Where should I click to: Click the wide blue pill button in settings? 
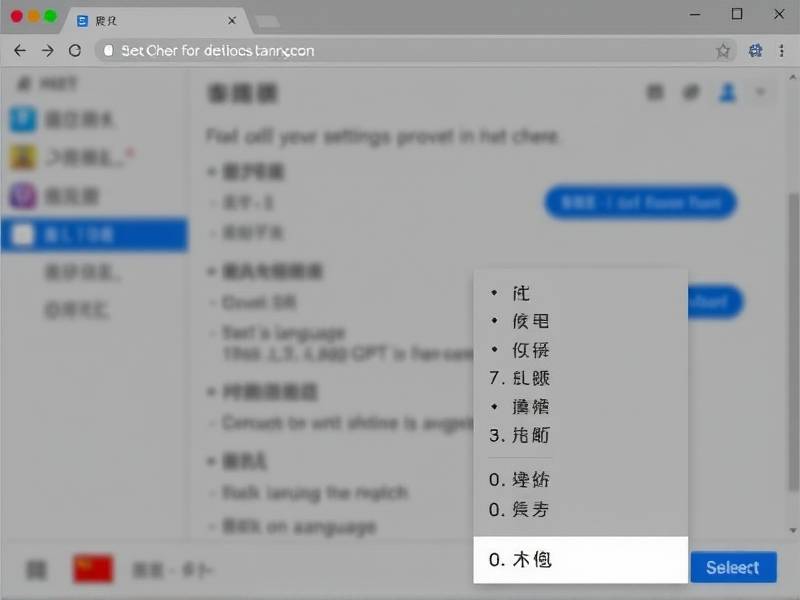tap(640, 203)
